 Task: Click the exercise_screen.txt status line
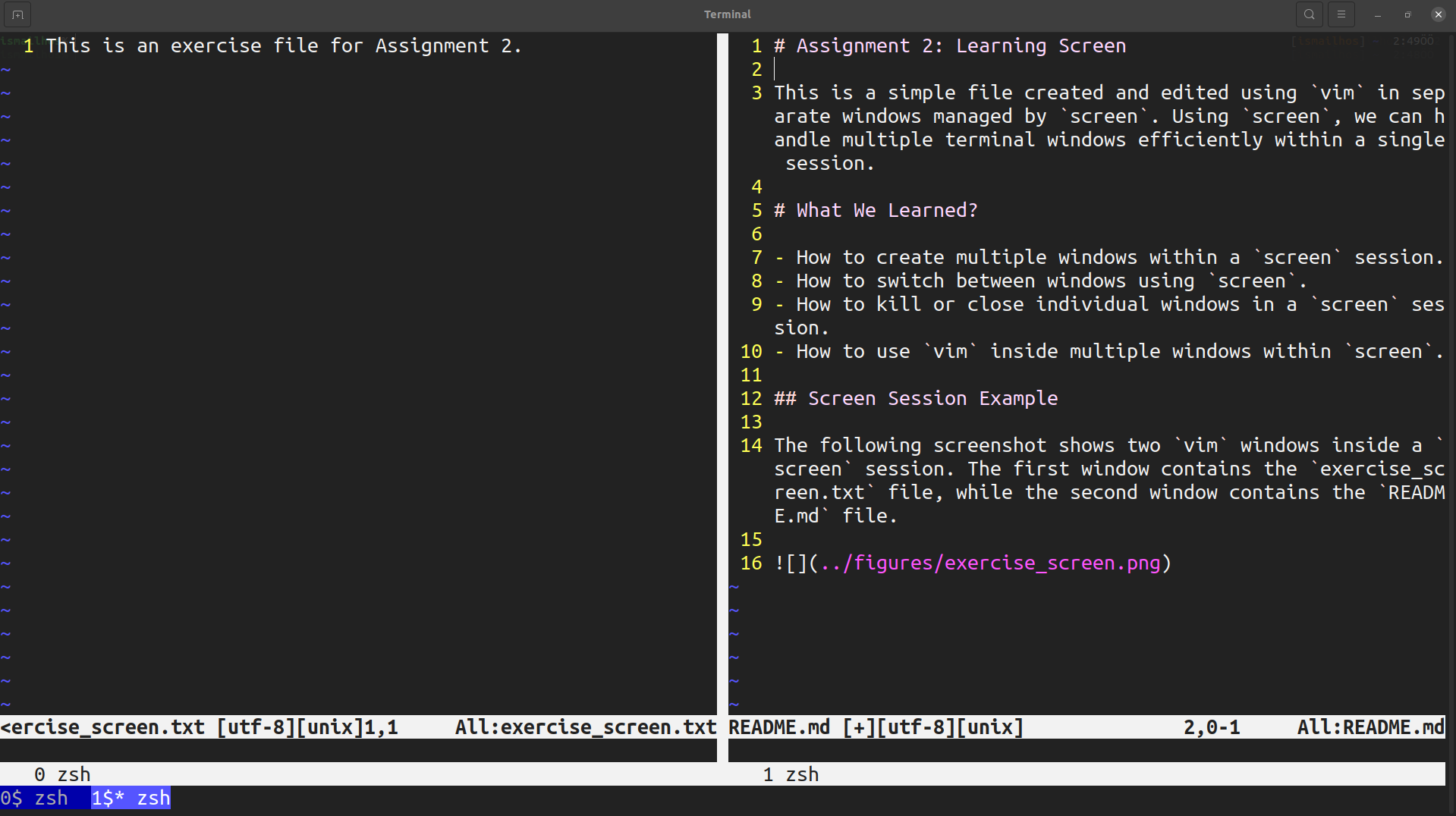click(357, 727)
